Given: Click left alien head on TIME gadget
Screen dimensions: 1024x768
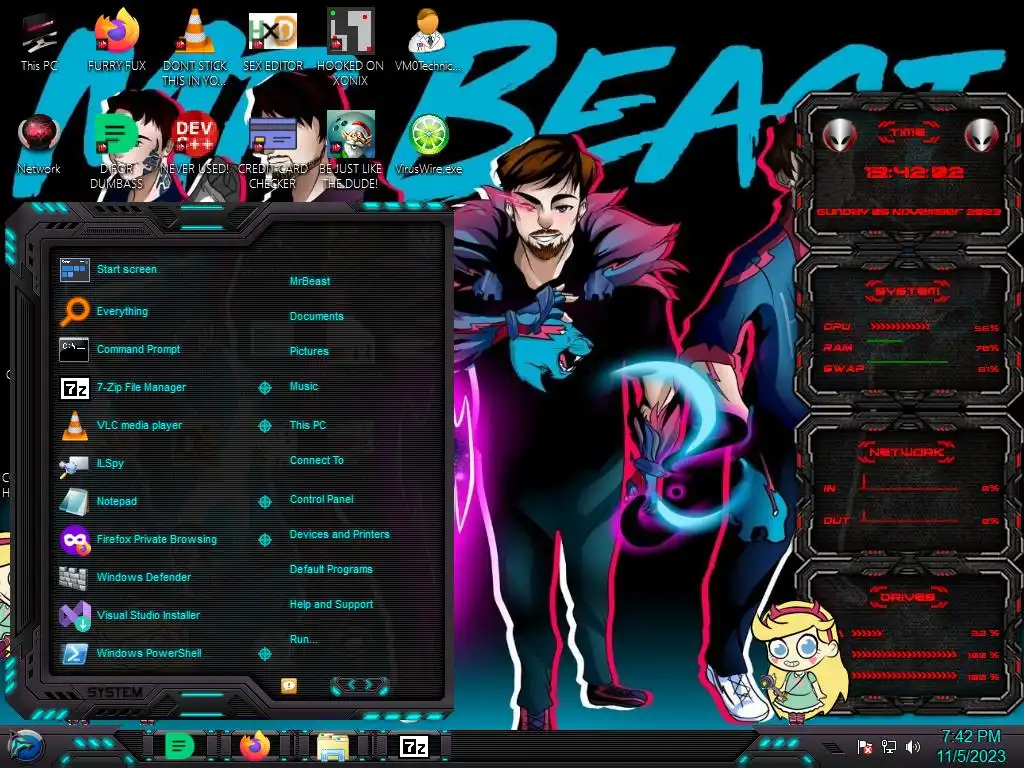Looking at the screenshot, I should (839, 136).
